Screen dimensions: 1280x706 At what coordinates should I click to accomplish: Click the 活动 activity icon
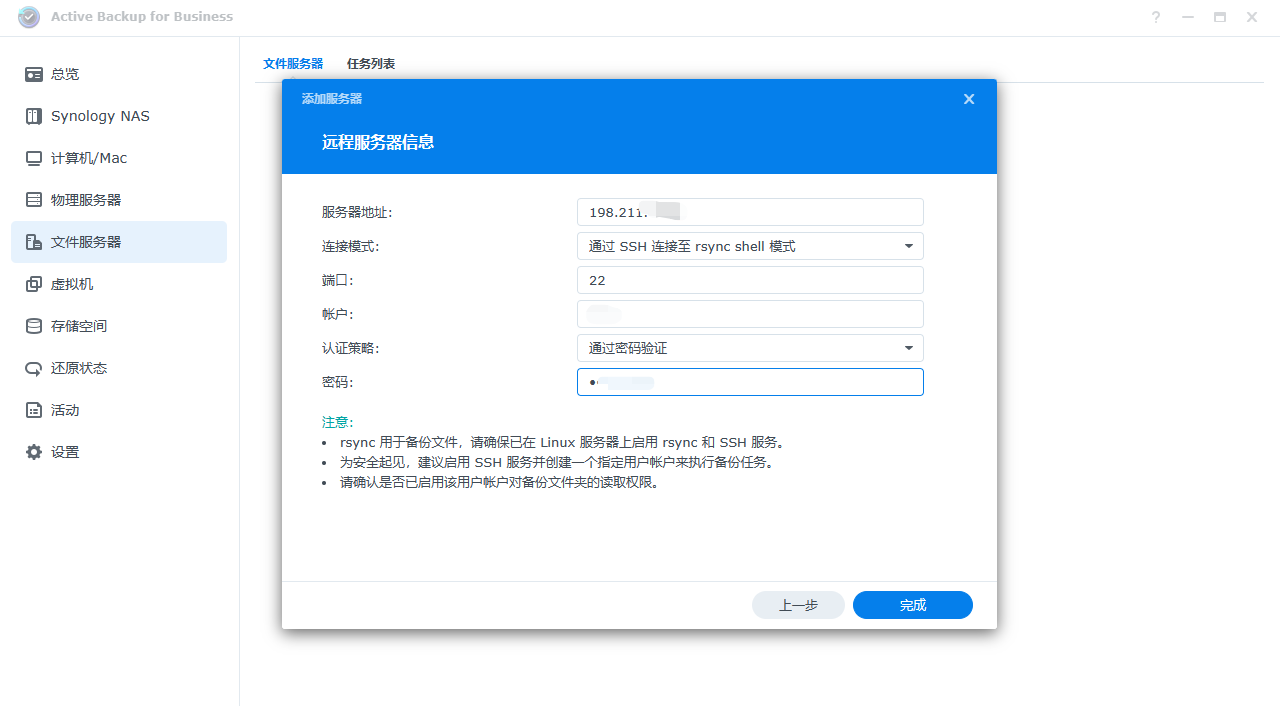34,410
